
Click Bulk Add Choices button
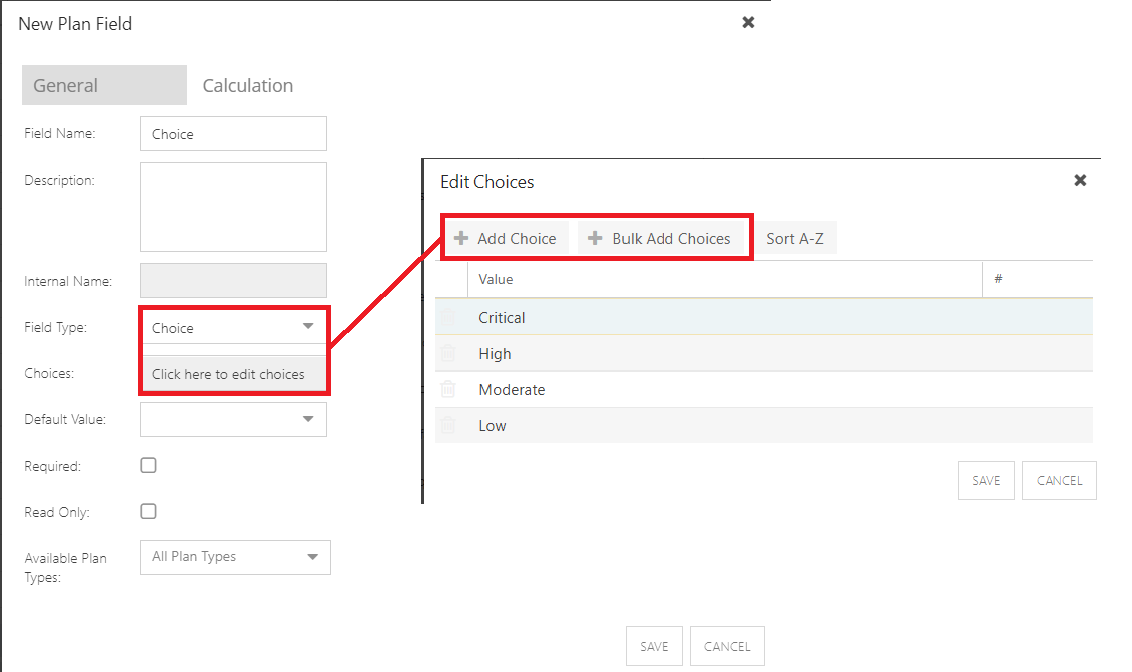(660, 238)
